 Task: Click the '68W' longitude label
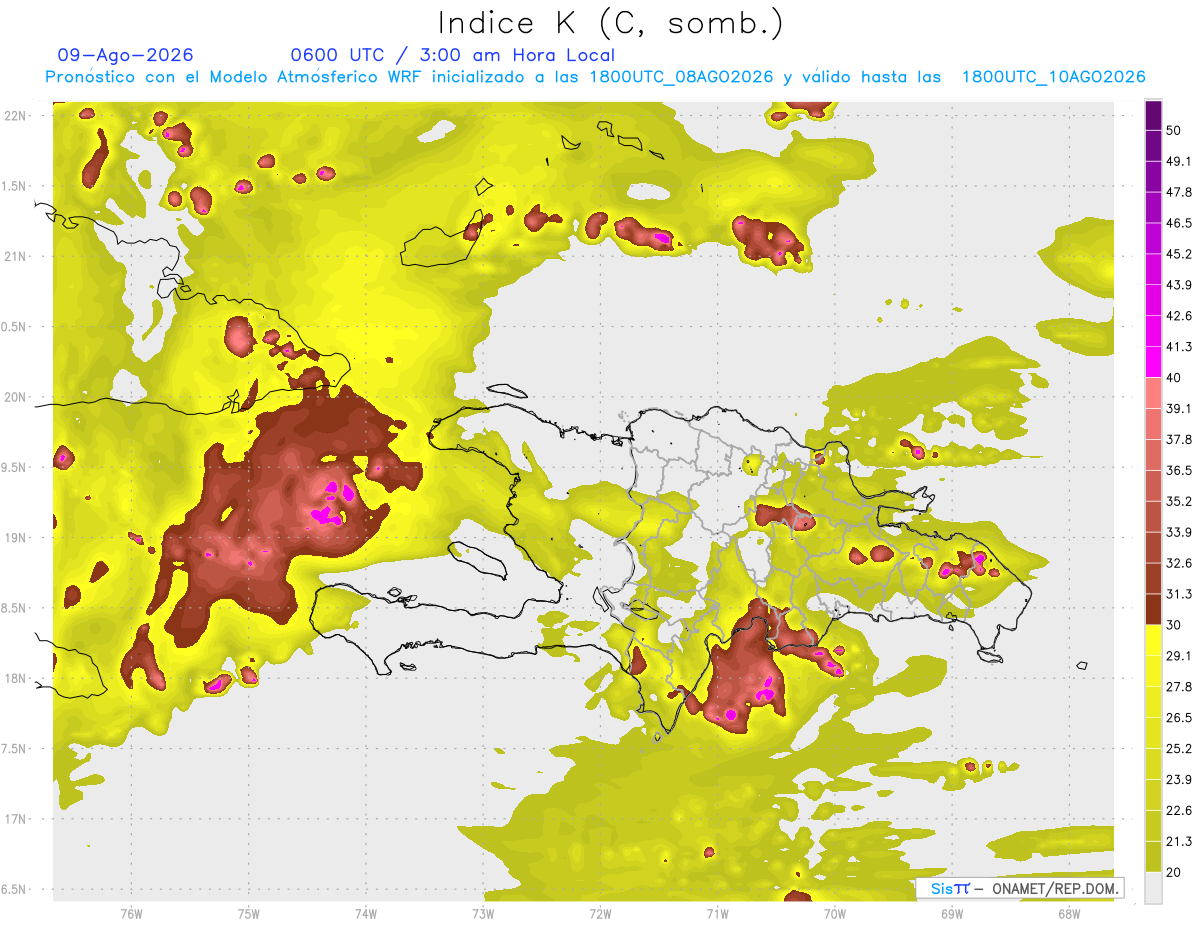(x=1068, y=913)
